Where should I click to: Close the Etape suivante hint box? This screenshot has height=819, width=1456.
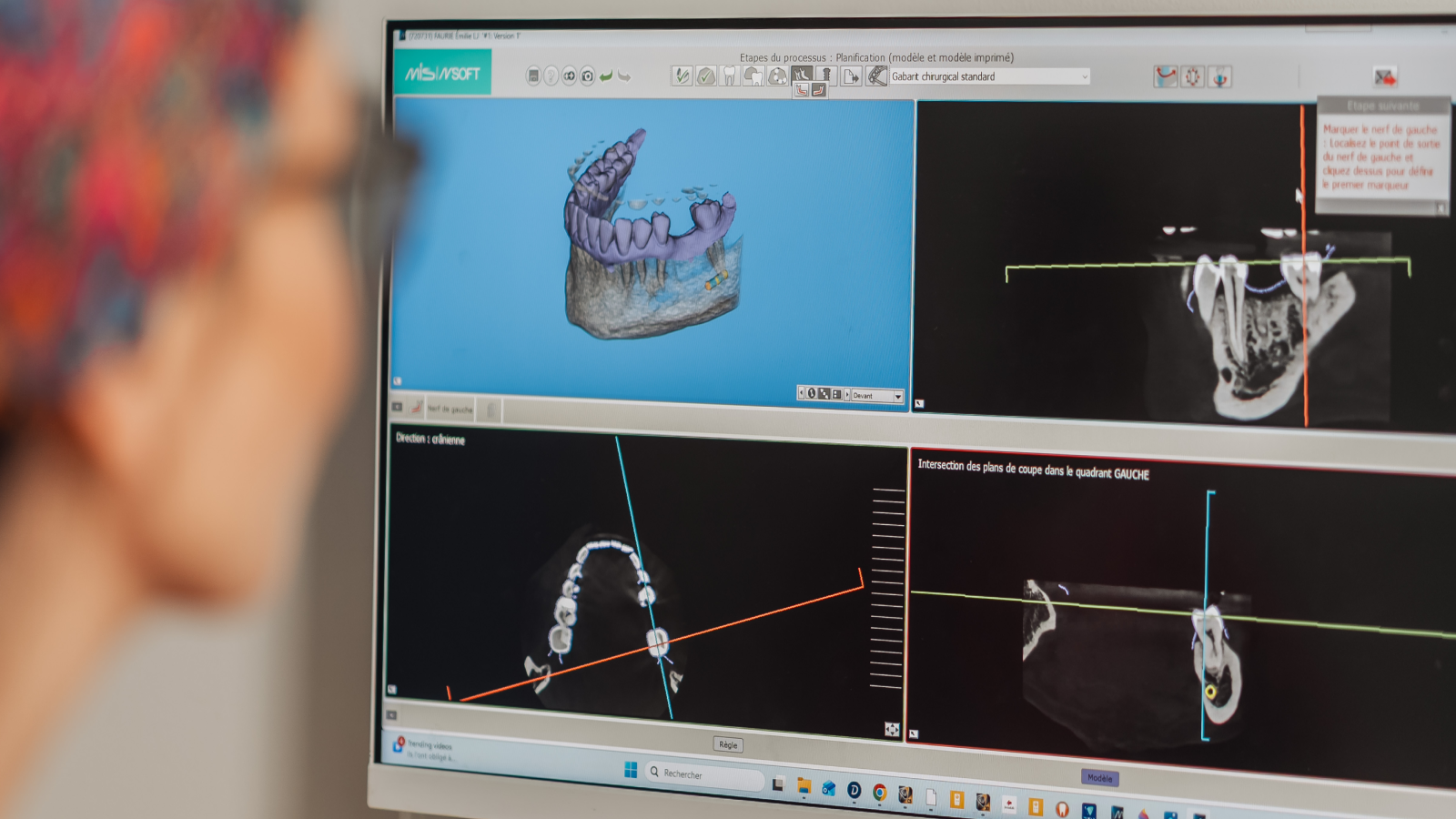point(1441,208)
